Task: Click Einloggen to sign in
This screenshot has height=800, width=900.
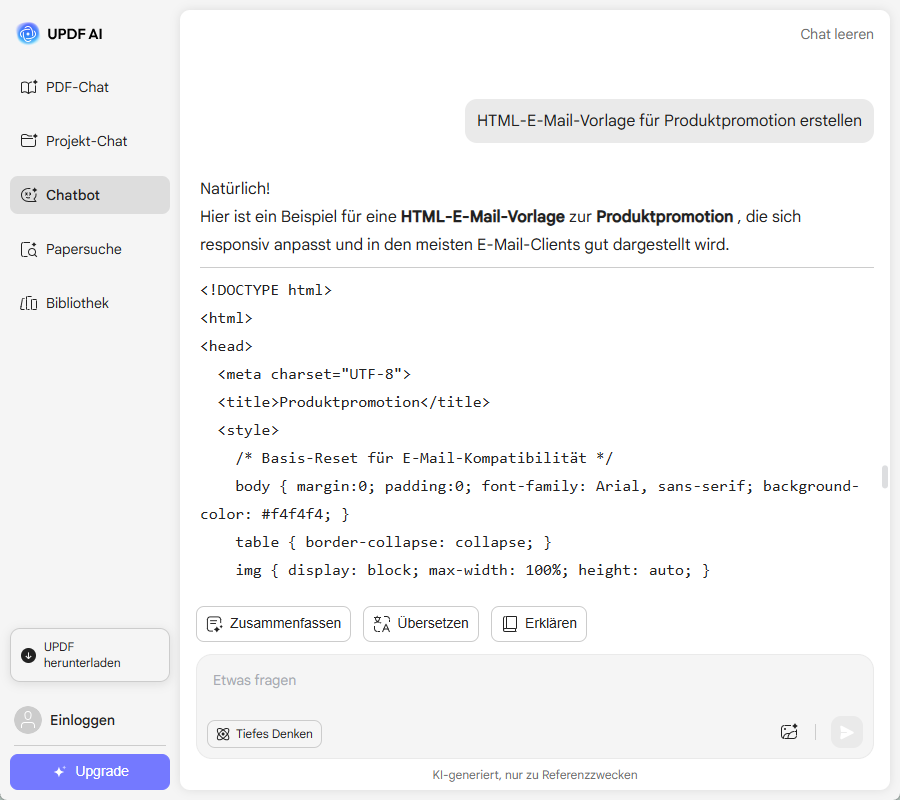Action: (82, 720)
